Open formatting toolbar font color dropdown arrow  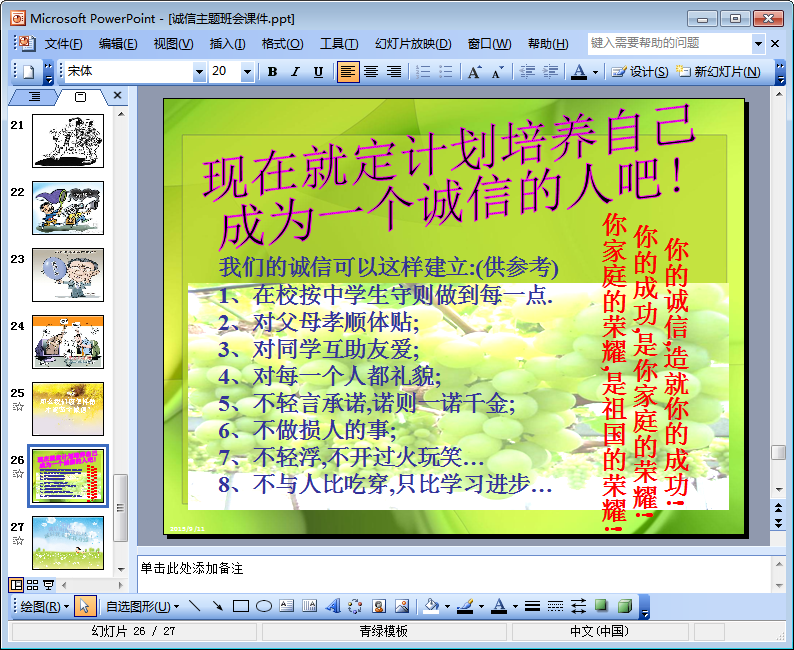(595, 72)
